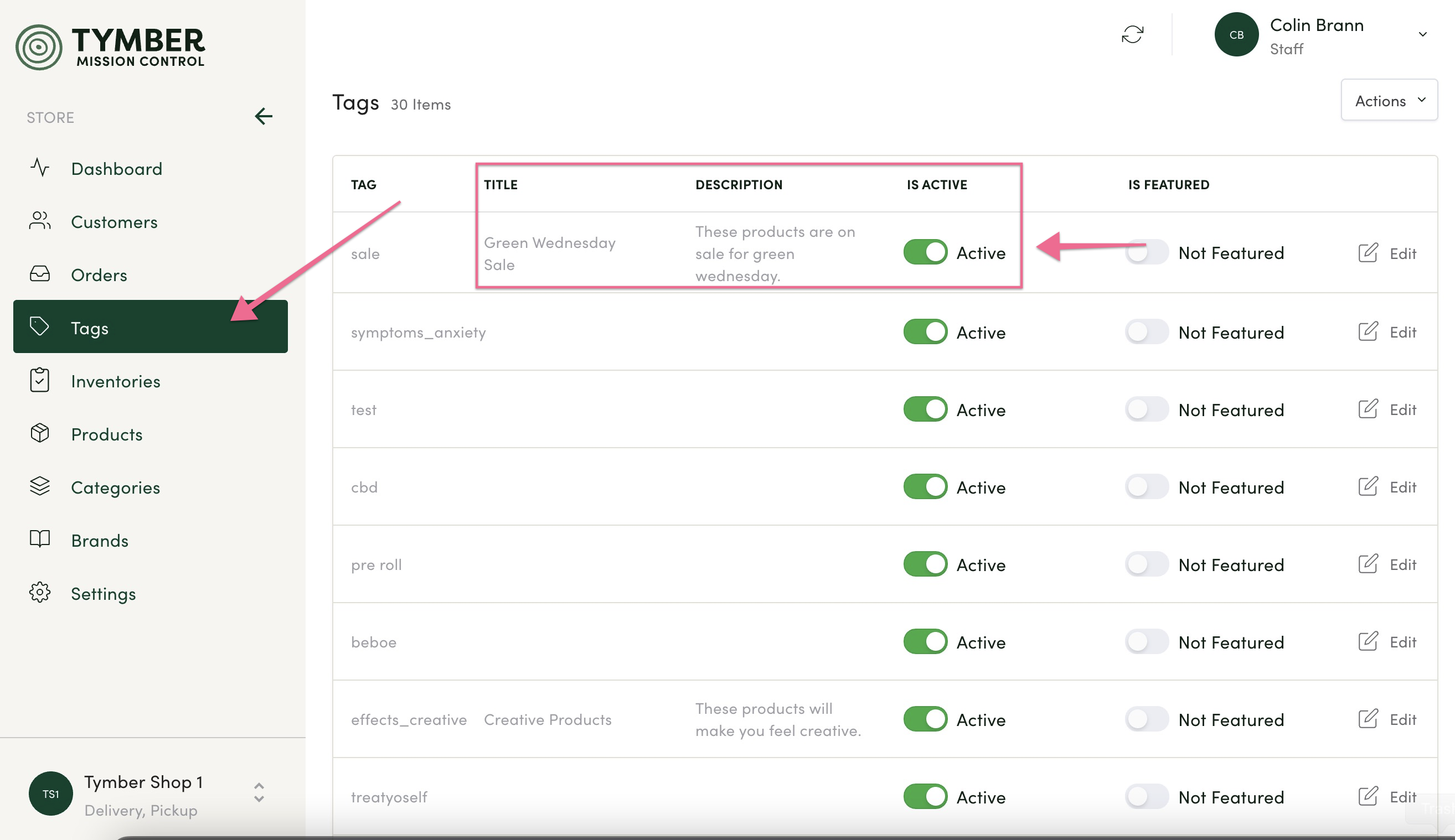Open Brands in the sidebar

[x=150, y=540]
